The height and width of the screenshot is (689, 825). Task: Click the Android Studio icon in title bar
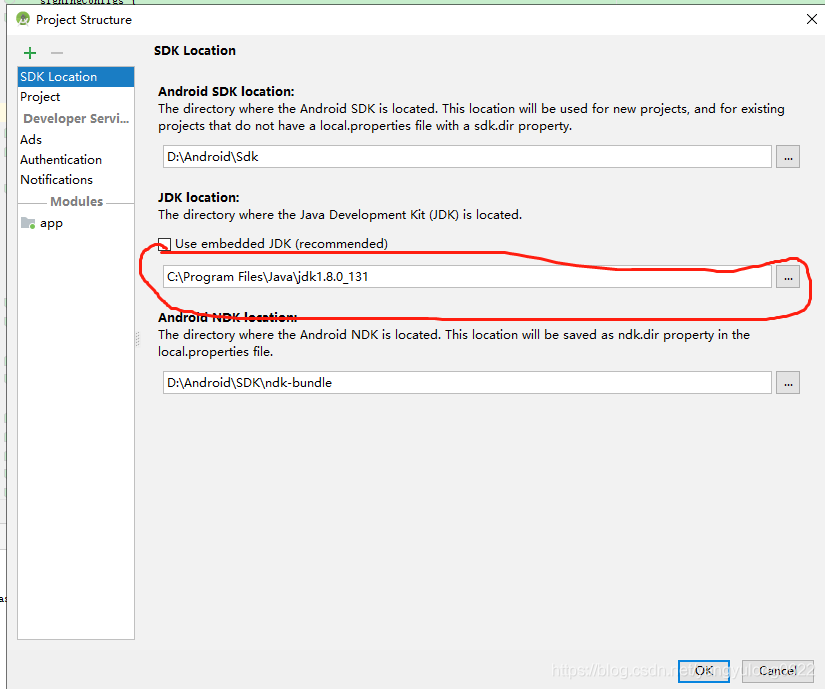23,19
